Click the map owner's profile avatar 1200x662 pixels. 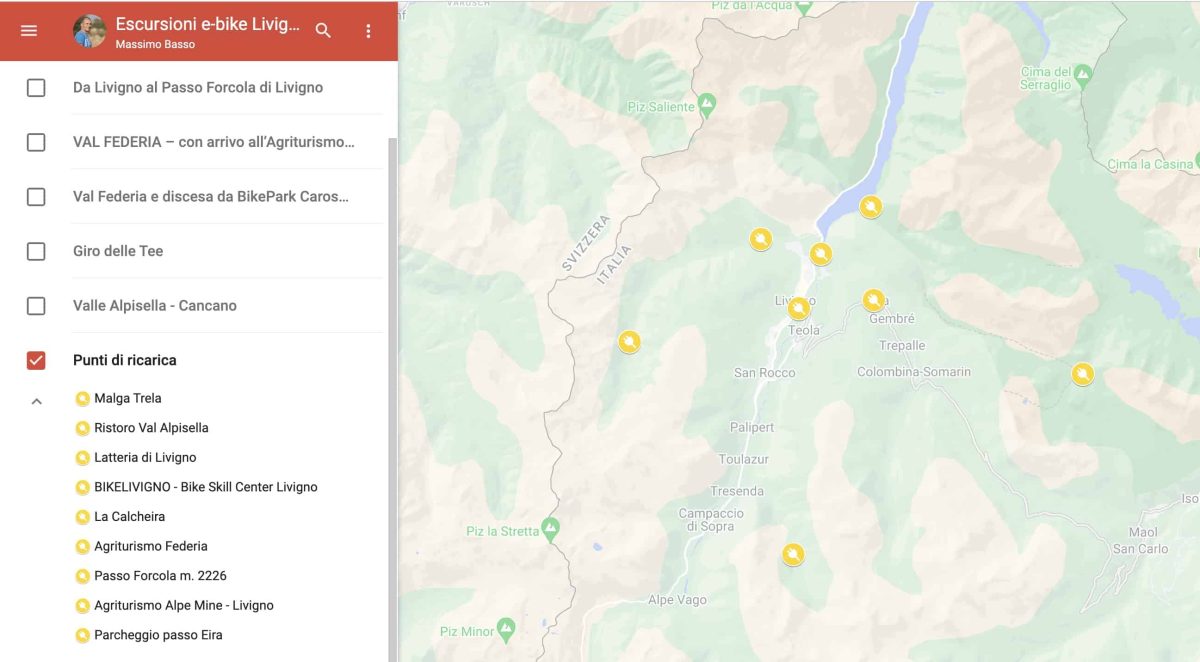(89, 30)
